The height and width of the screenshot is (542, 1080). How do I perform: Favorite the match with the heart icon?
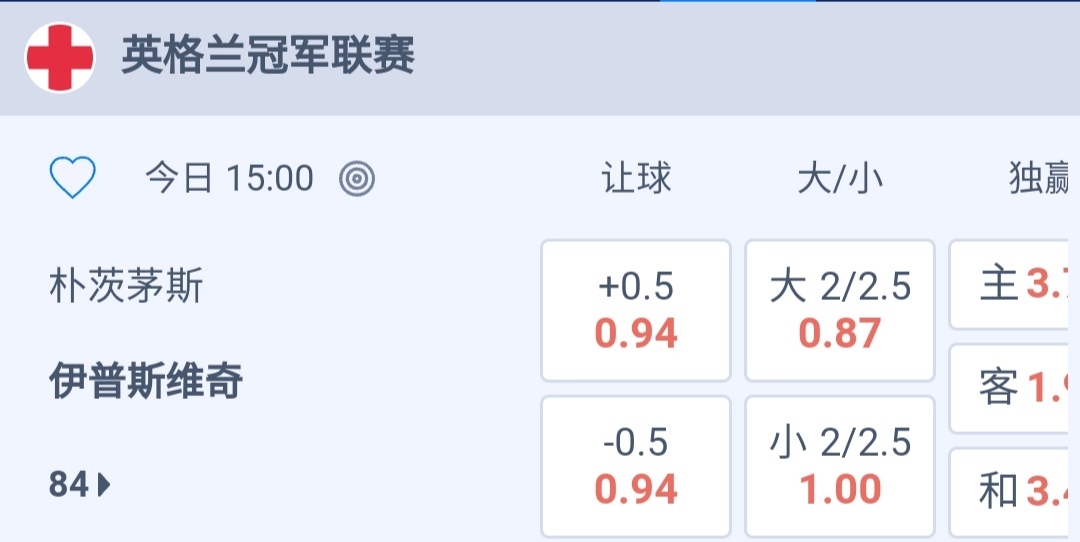point(73,179)
